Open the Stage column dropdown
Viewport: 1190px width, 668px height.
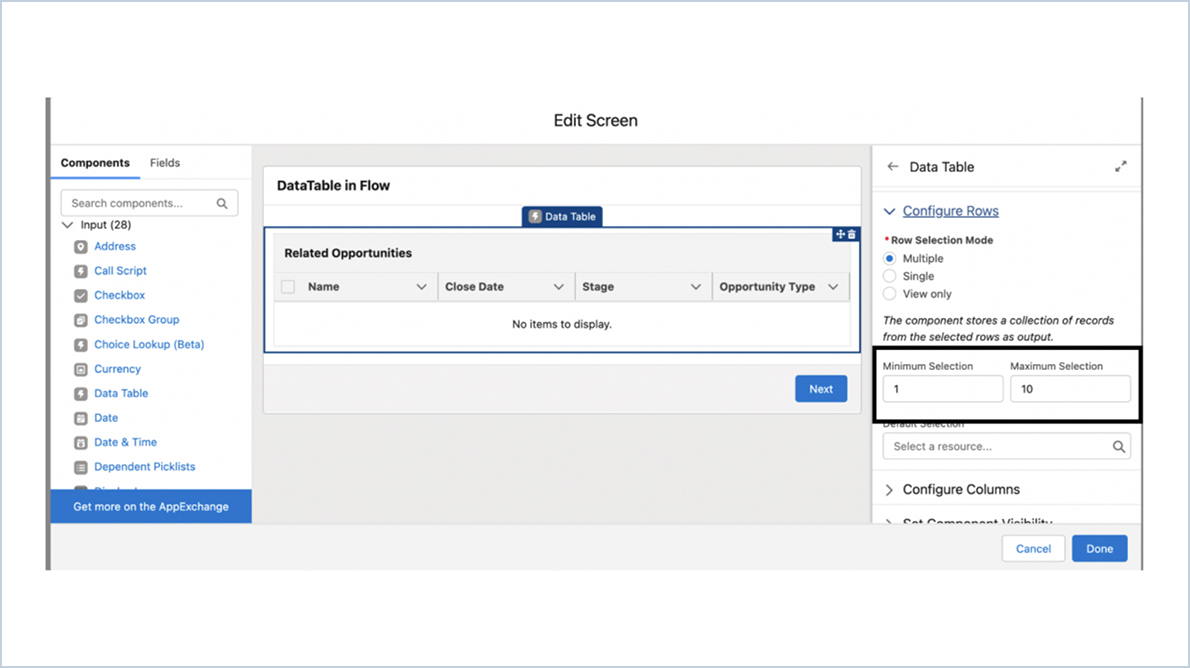(698, 287)
